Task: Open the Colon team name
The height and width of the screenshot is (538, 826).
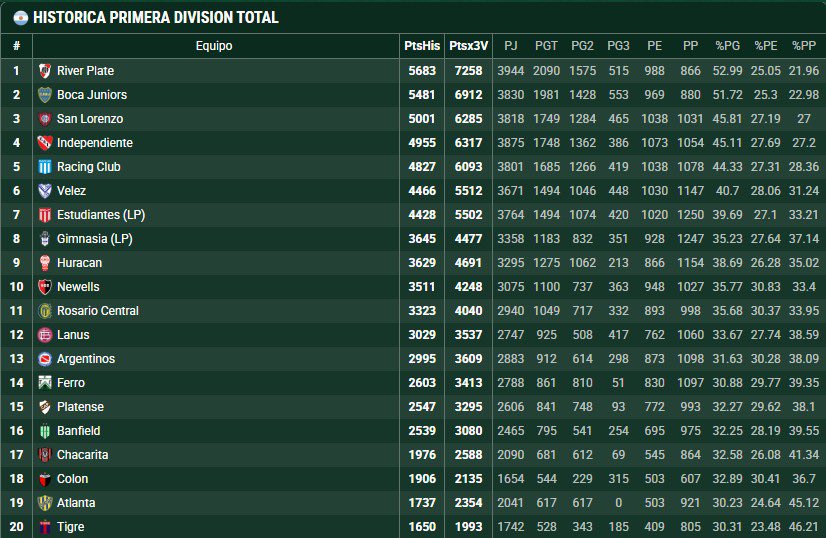Action: (x=72, y=479)
